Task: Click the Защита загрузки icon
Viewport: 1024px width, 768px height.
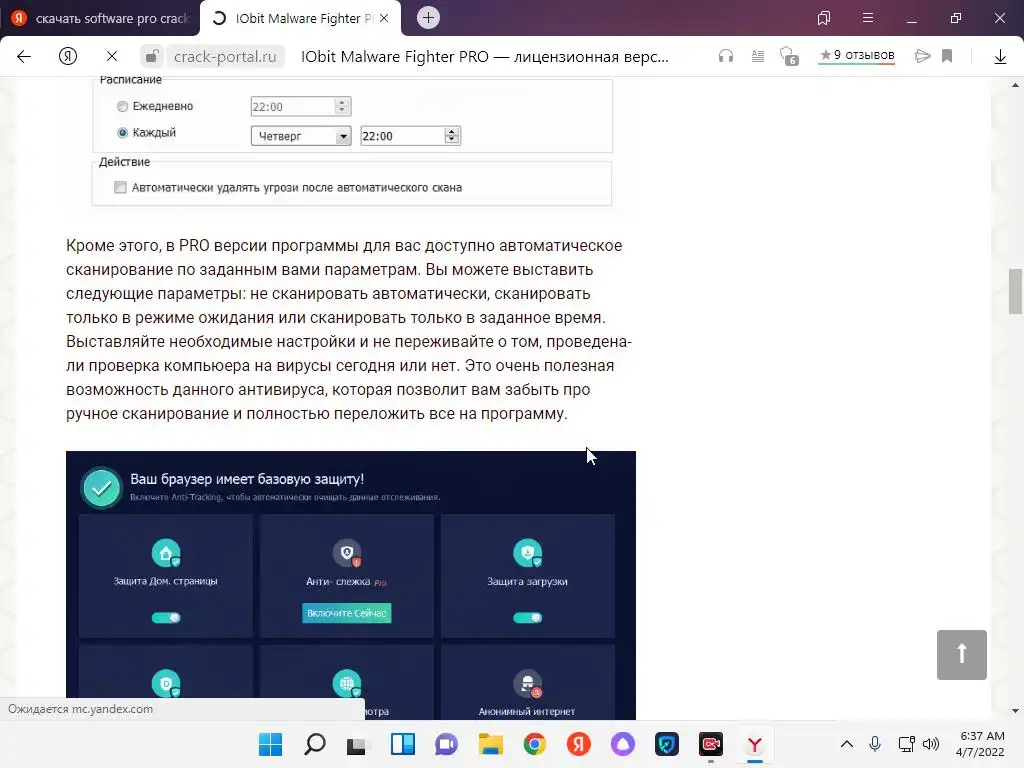Action: [528, 553]
